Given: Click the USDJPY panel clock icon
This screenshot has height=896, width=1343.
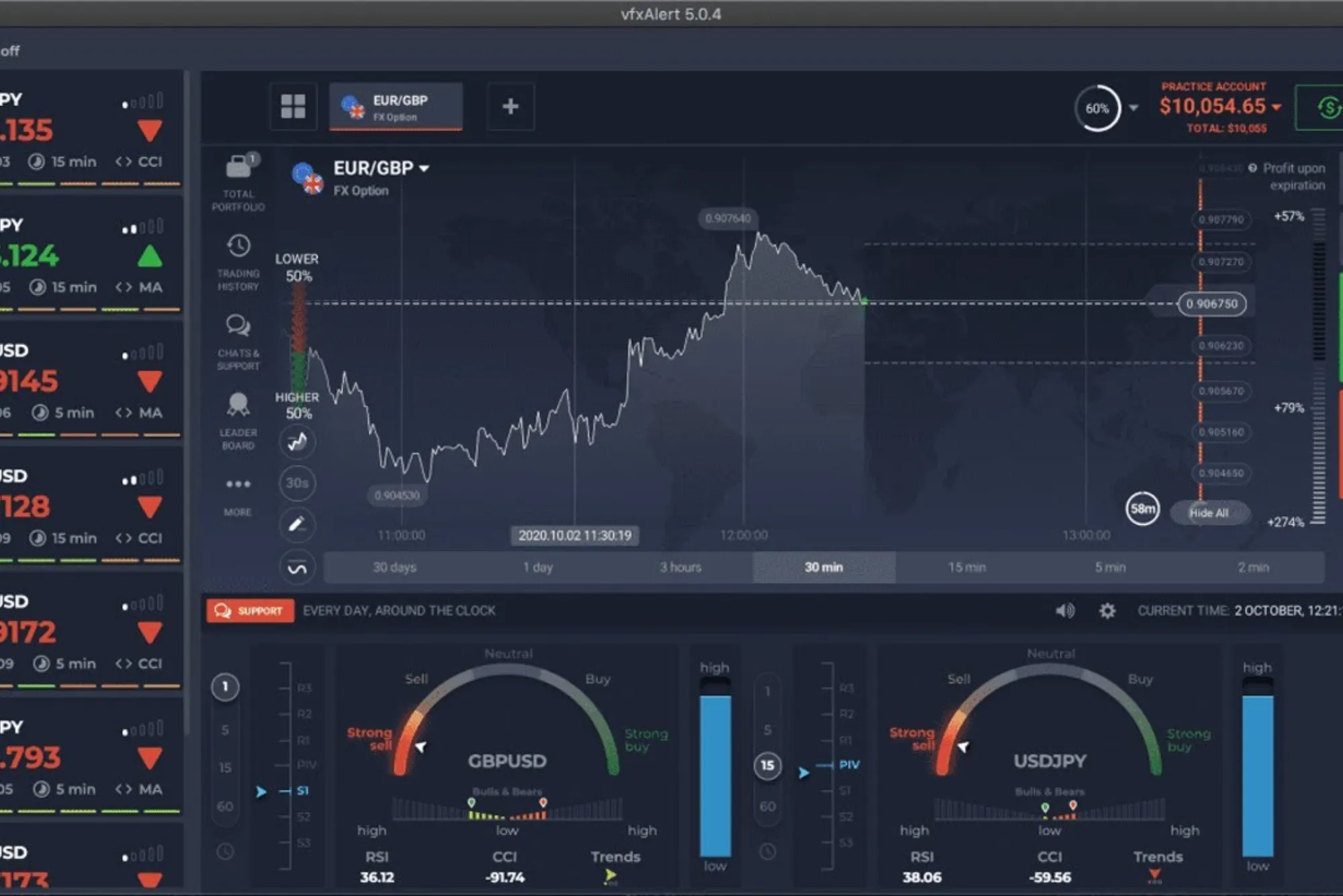Looking at the screenshot, I should click(768, 852).
